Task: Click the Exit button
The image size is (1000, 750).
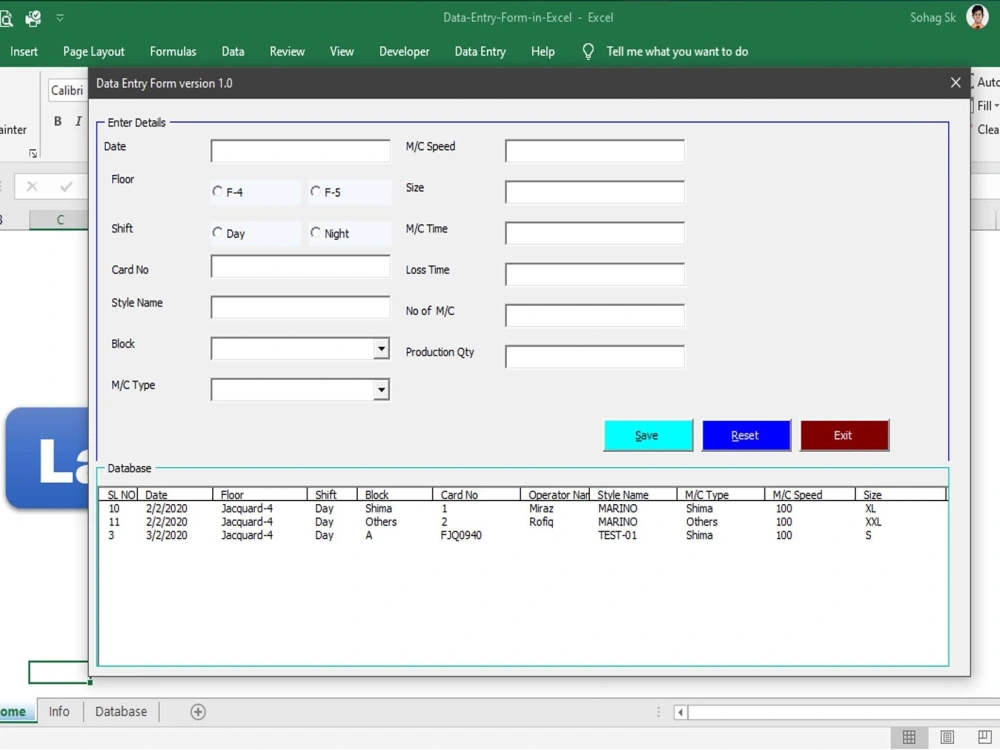Action: point(844,436)
